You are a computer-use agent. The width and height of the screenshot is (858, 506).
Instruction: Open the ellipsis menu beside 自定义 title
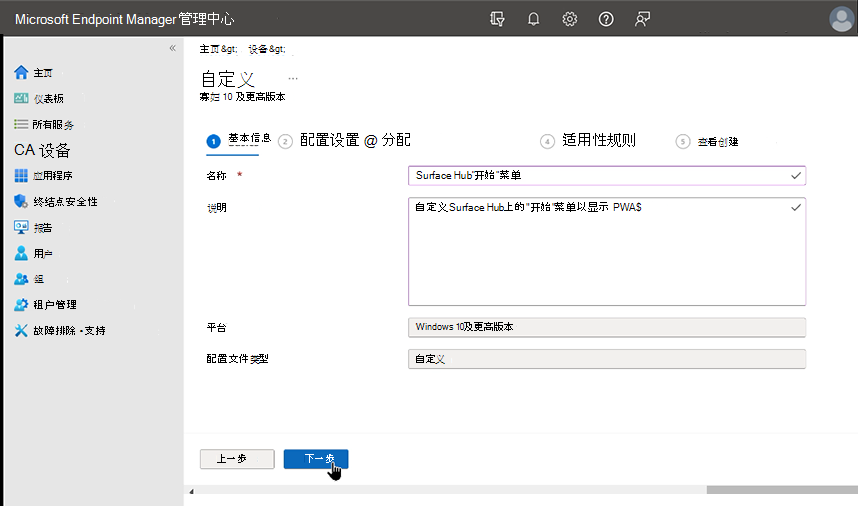293,77
